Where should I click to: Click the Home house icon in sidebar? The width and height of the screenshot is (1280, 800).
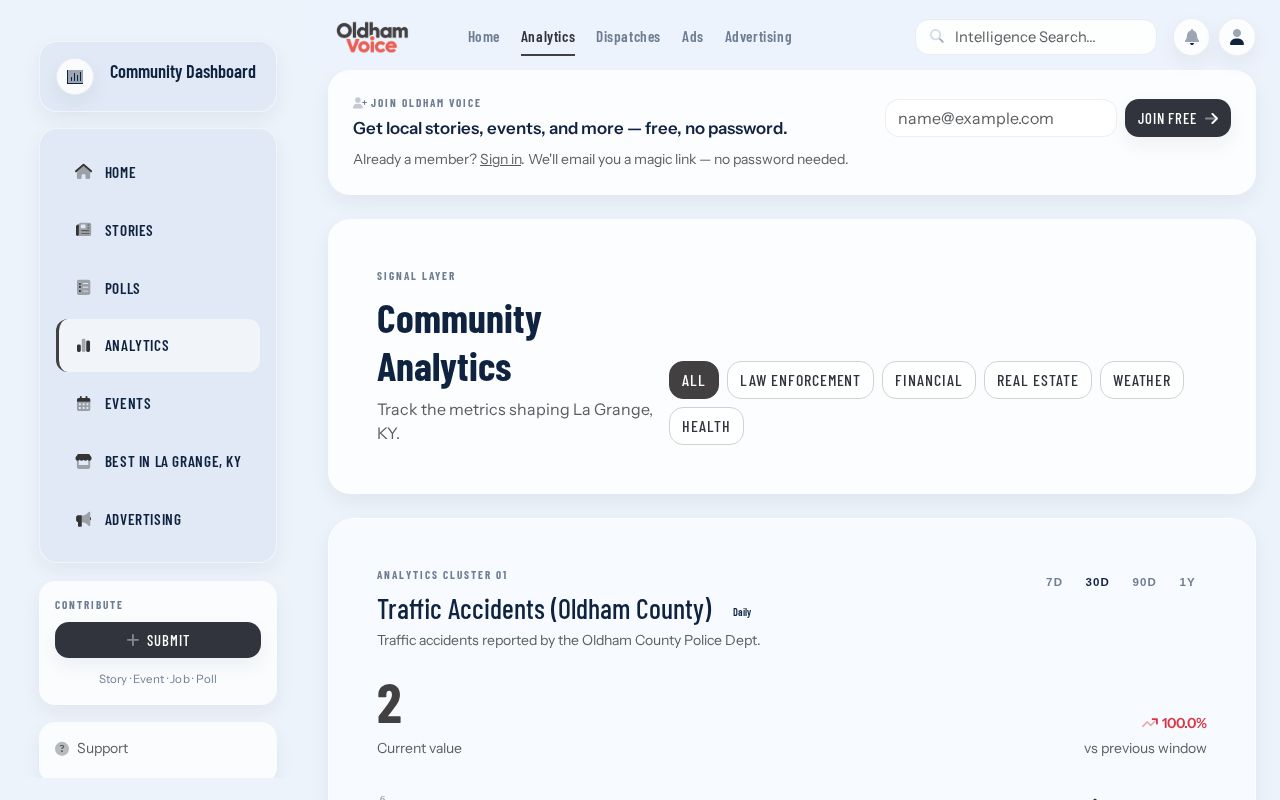[83, 171]
